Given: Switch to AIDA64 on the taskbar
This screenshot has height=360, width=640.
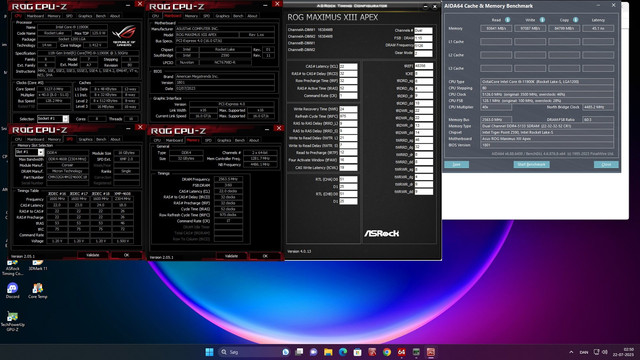Looking at the screenshot, I should (401, 352).
